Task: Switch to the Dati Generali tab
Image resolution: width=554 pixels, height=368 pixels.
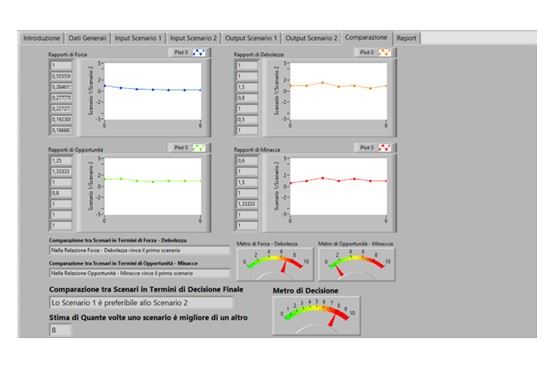Action: tap(87, 38)
